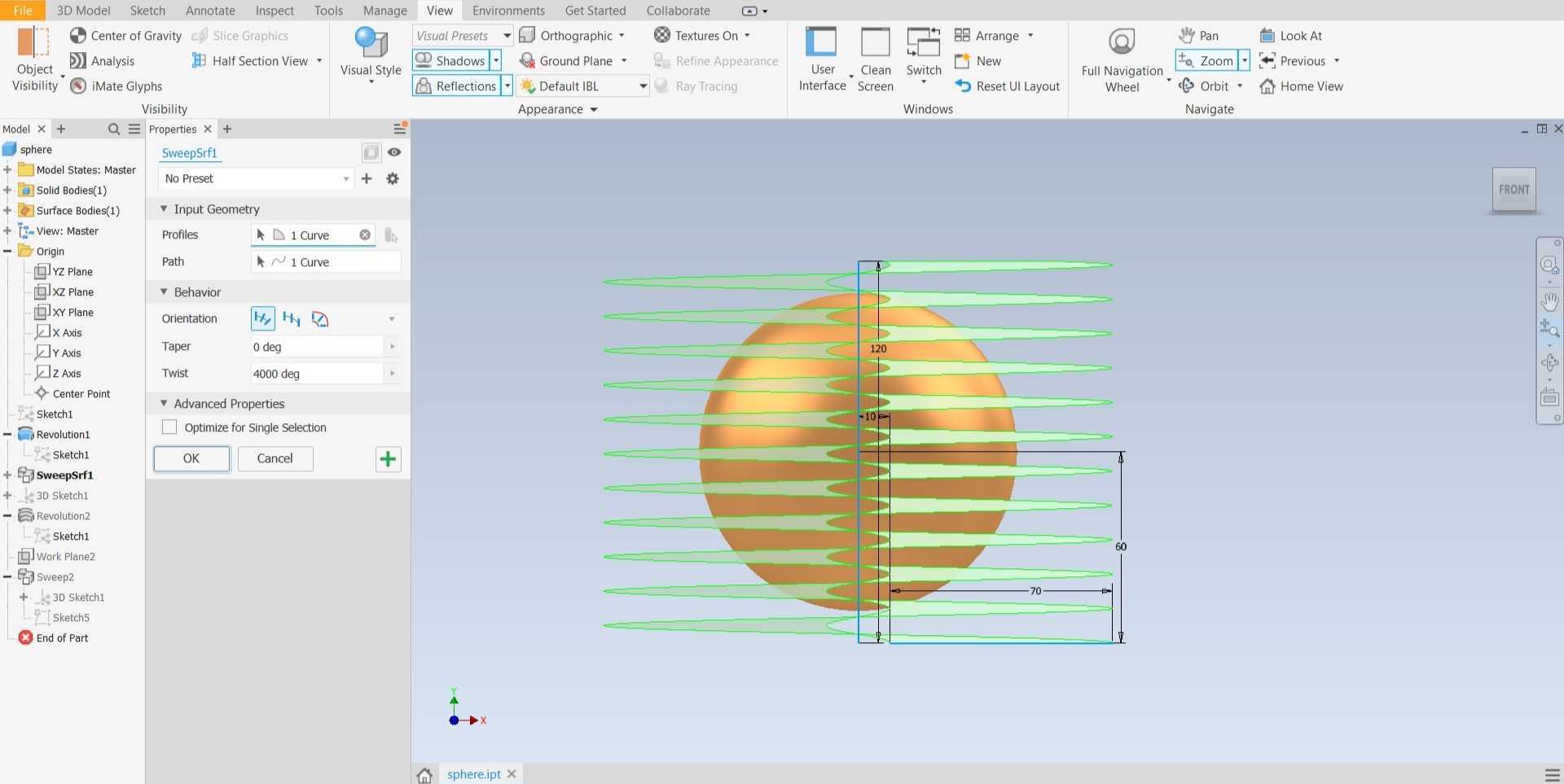1564x784 pixels.
Task: Search the Model browser
Action: pos(114,129)
